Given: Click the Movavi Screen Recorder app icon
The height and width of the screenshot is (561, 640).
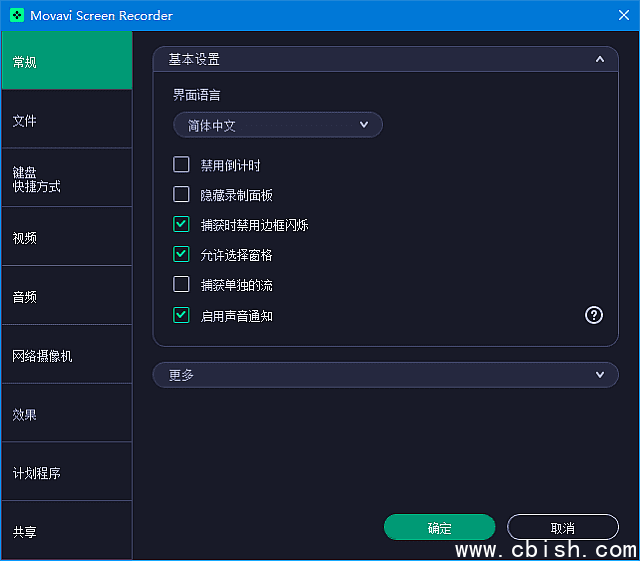Looking at the screenshot, I should point(17,15).
